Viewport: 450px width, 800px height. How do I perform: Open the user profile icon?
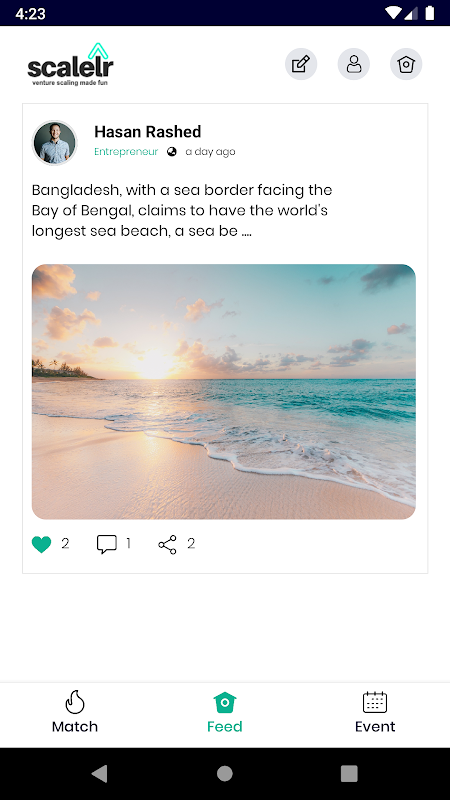click(x=354, y=64)
